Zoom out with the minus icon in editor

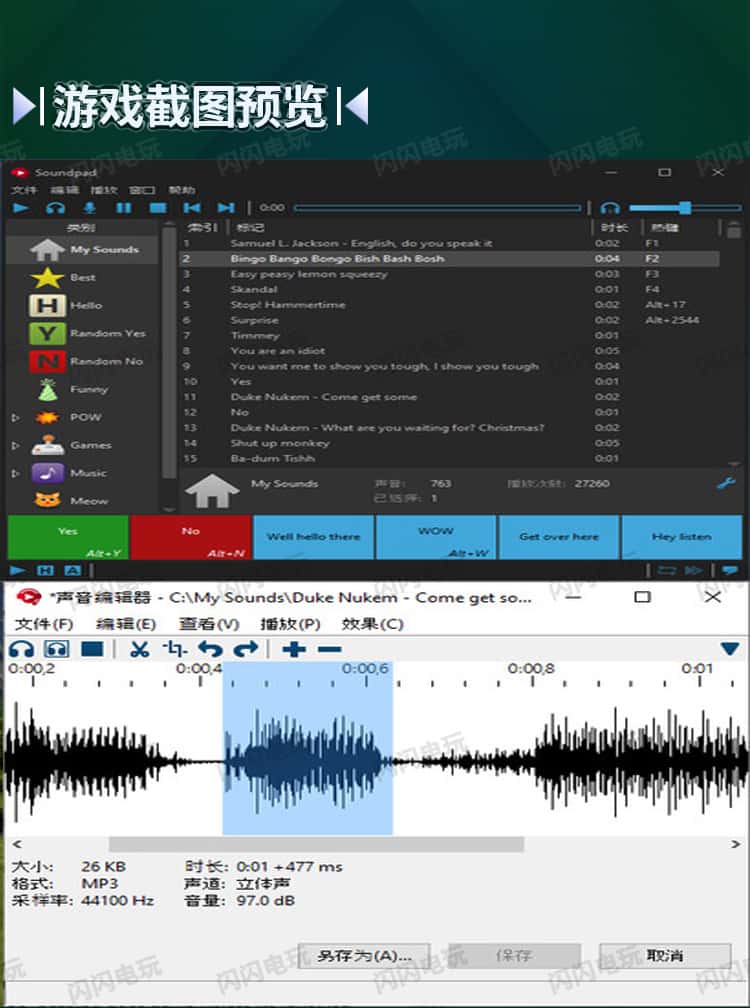tap(330, 649)
